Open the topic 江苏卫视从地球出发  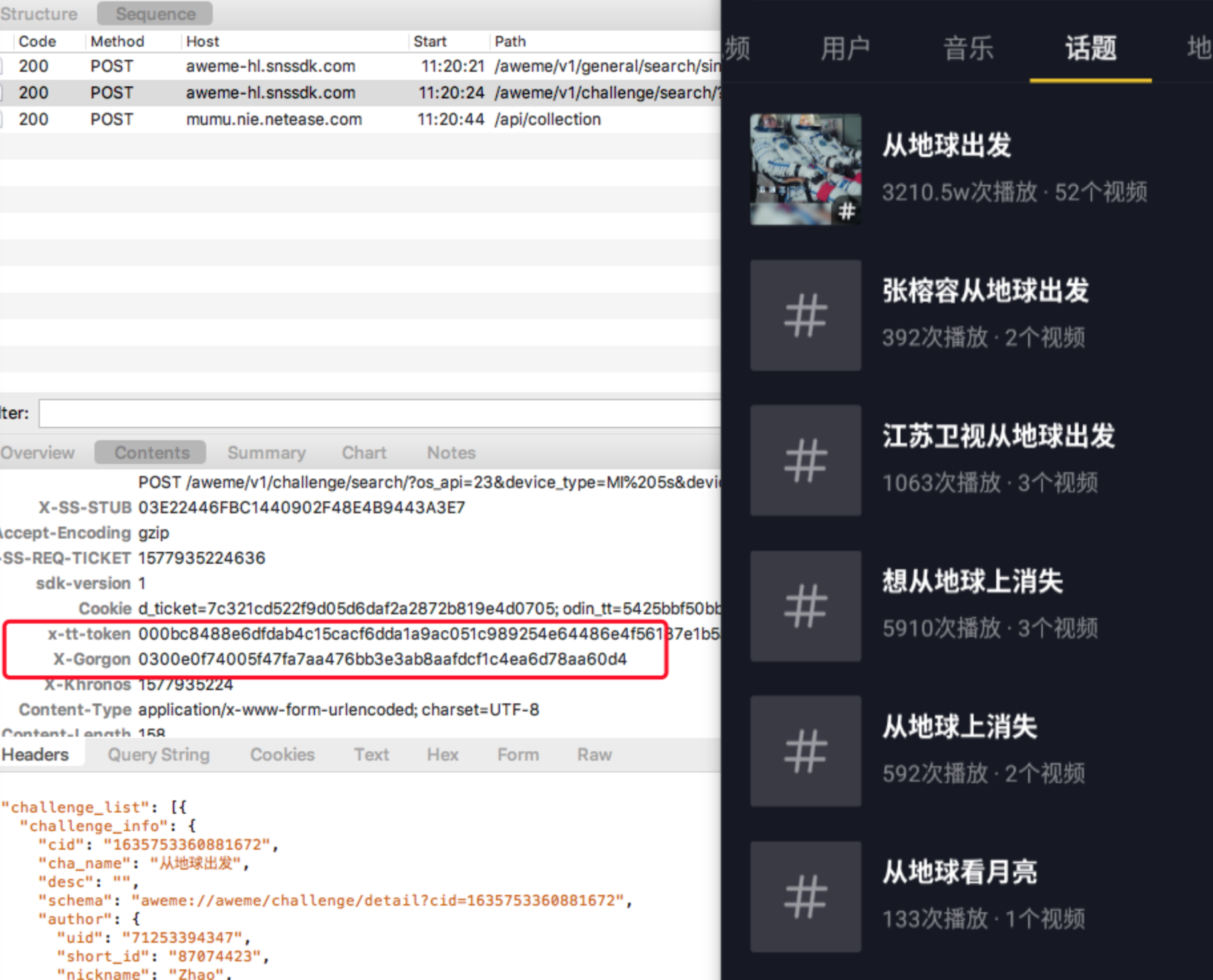(x=998, y=435)
